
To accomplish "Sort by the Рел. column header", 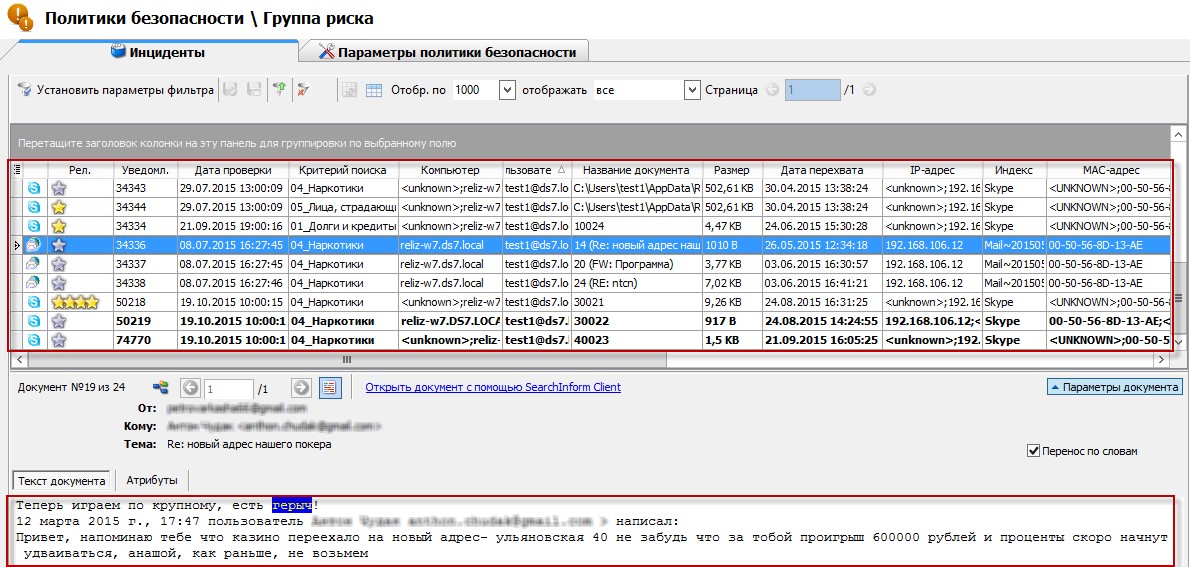I will 80,170.
